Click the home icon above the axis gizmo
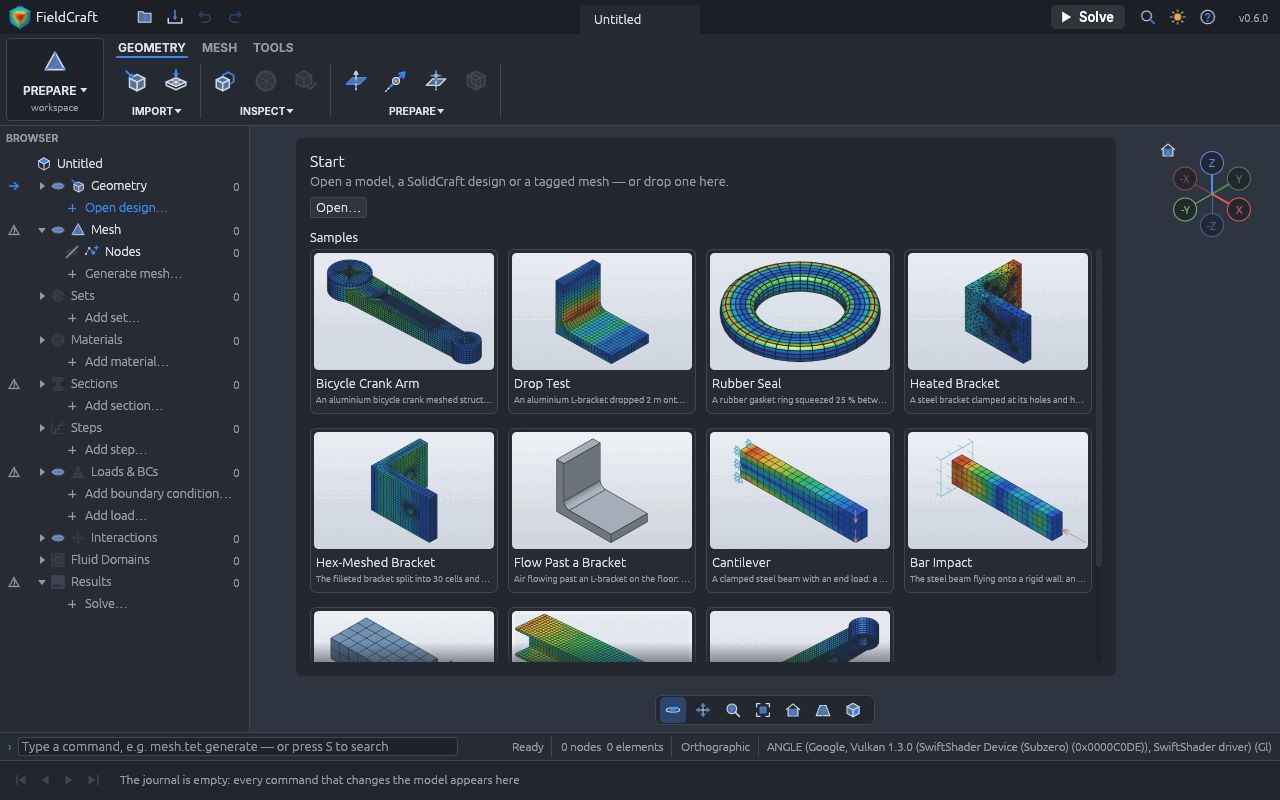This screenshot has width=1280, height=800. click(1168, 150)
